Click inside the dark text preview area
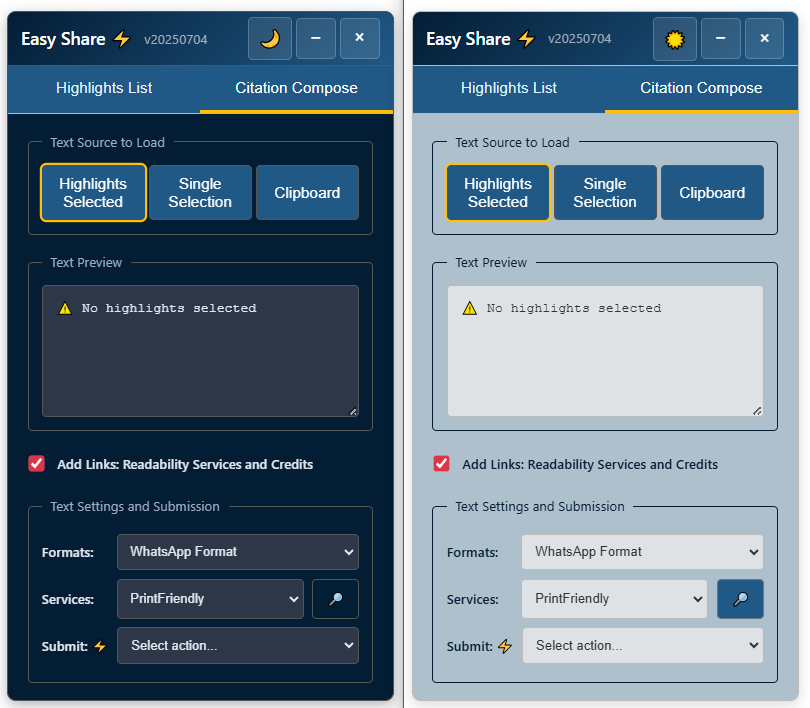This screenshot has height=708, width=810. pyautogui.click(x=200, y=351)
